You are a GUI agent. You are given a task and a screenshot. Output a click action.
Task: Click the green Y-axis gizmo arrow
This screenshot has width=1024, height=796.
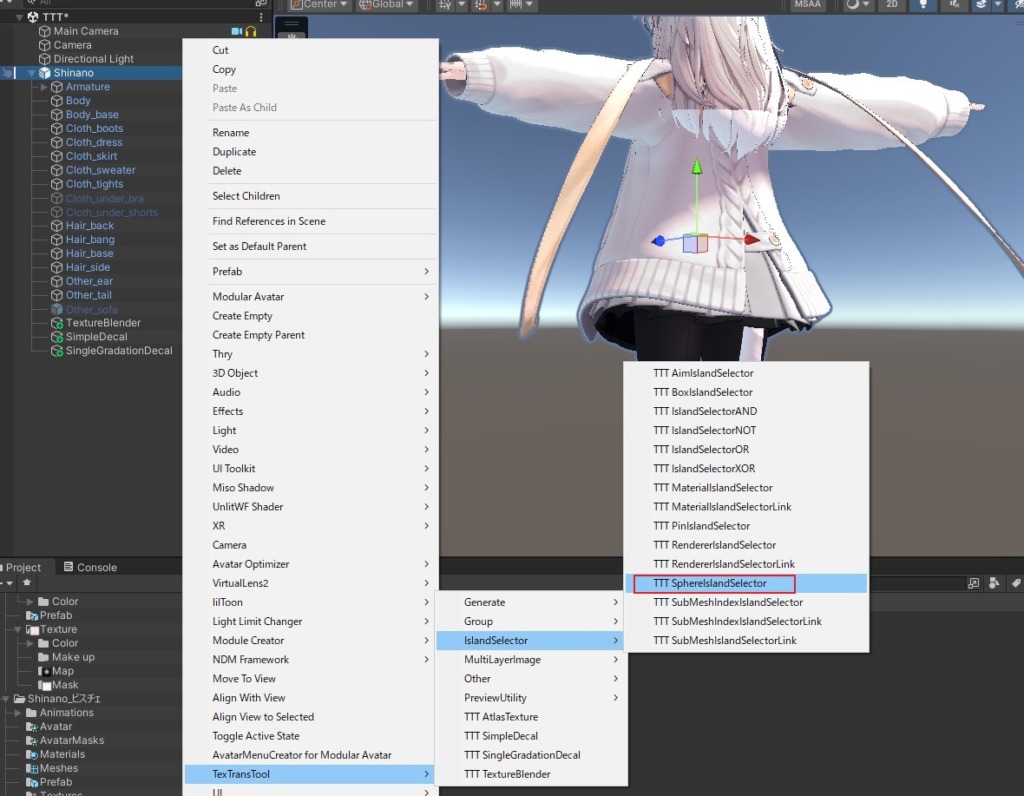pos(697,167)
